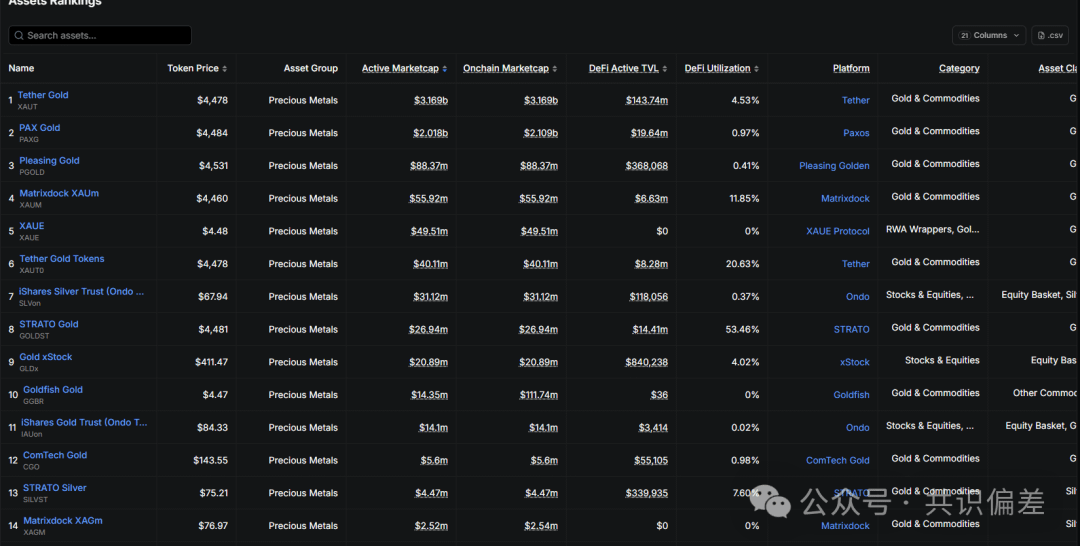Open the Matrixdock XAUm asset link

point(59,193)
